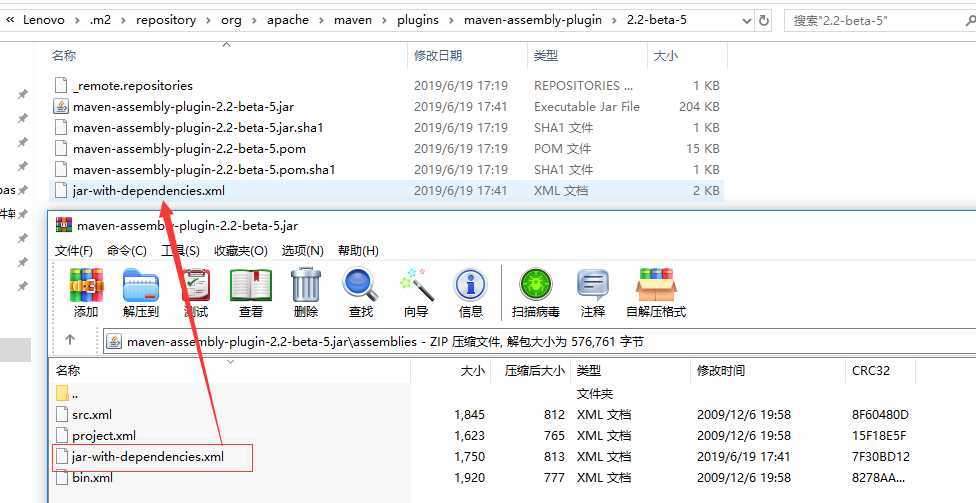Viewport: 976px width, 503px height.
Task: Click the Wizard (向导) wand icon
Action: pyautogui.click(x=416, y=286)
